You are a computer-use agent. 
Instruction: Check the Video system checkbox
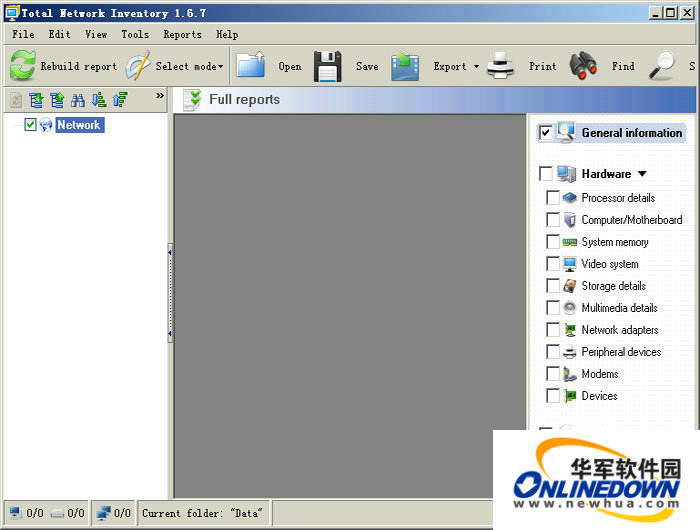(x=553, y=264)
